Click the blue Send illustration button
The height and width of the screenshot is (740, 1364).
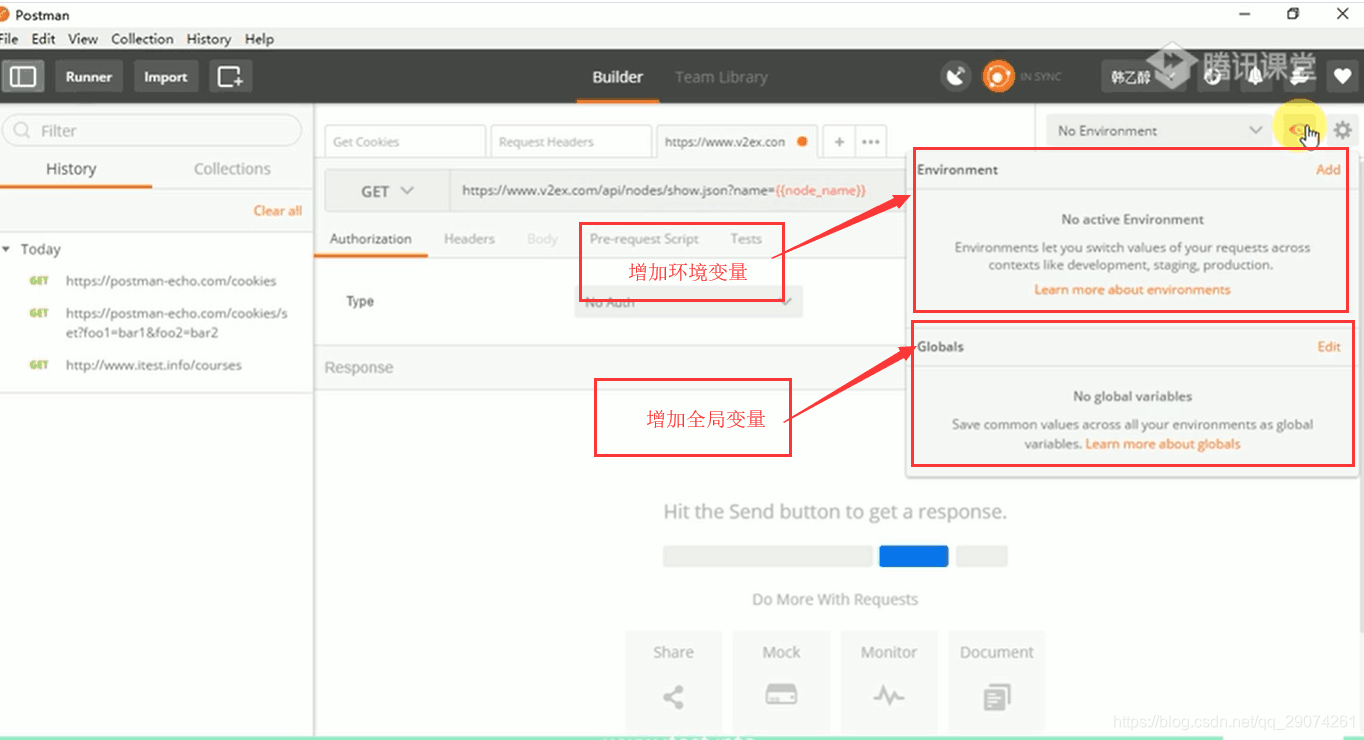[913, 556]
